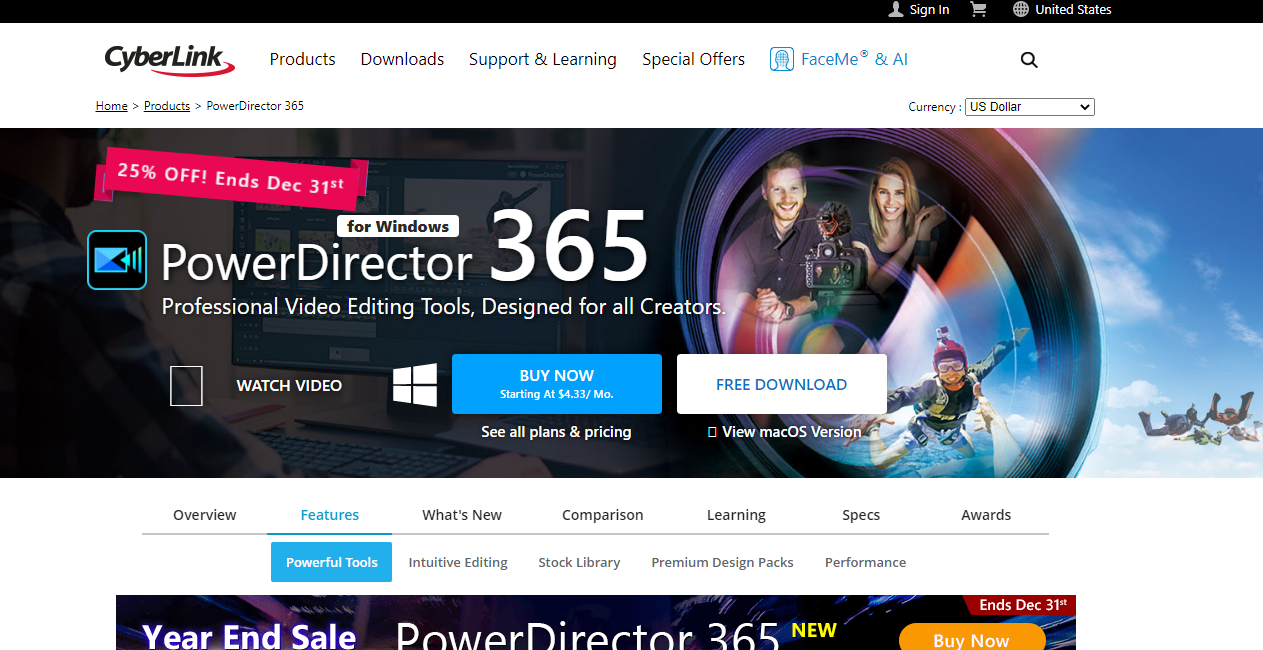Select the Comparison tab
This screenshot has width=1263, height=650.
pos(602,515)
